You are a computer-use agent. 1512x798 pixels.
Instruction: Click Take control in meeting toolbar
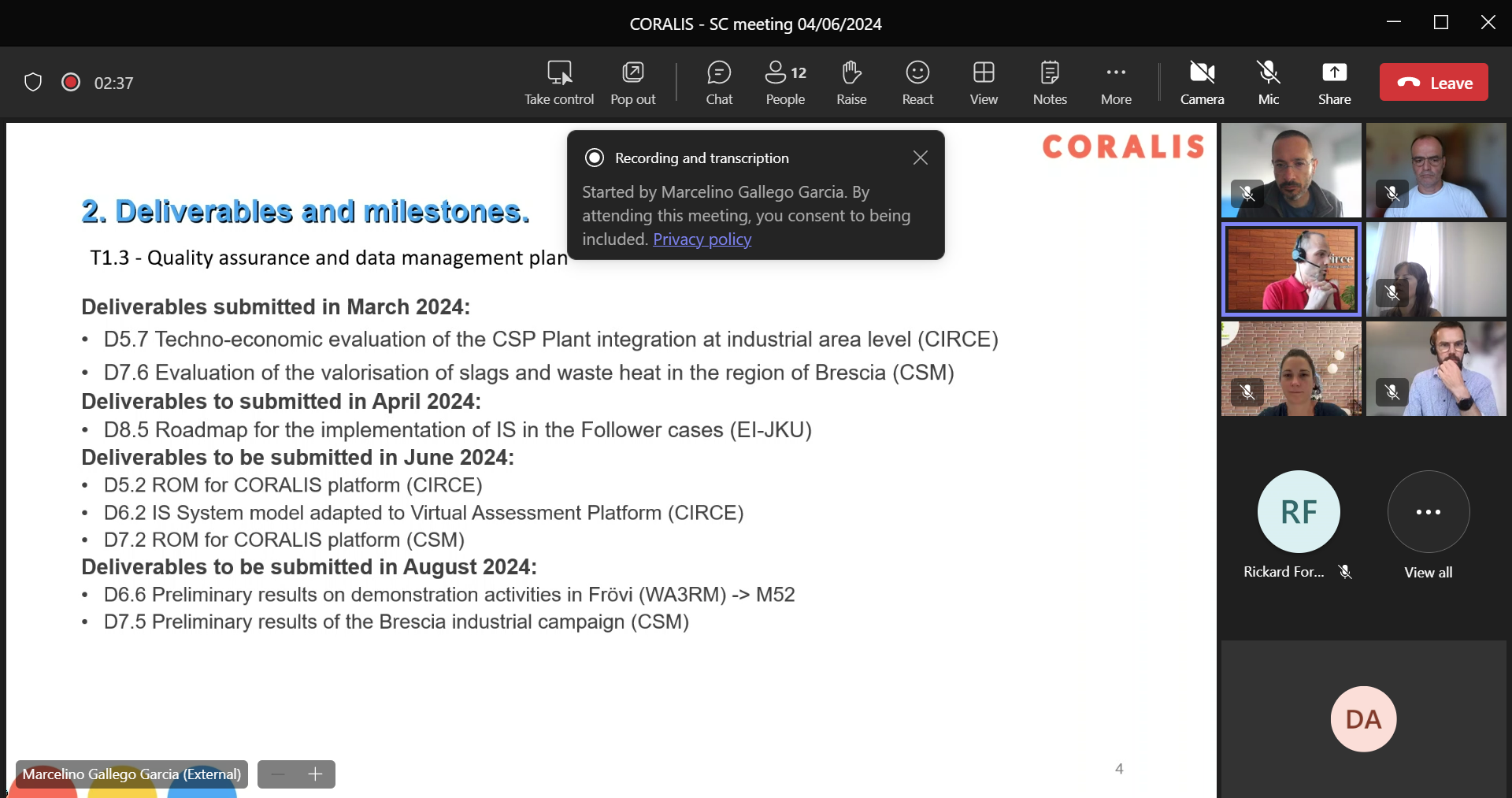[559, 83]
